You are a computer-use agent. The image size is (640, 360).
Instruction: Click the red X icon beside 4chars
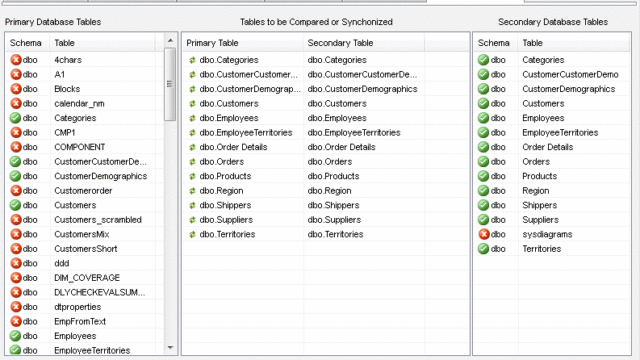[x=16, y=60]
